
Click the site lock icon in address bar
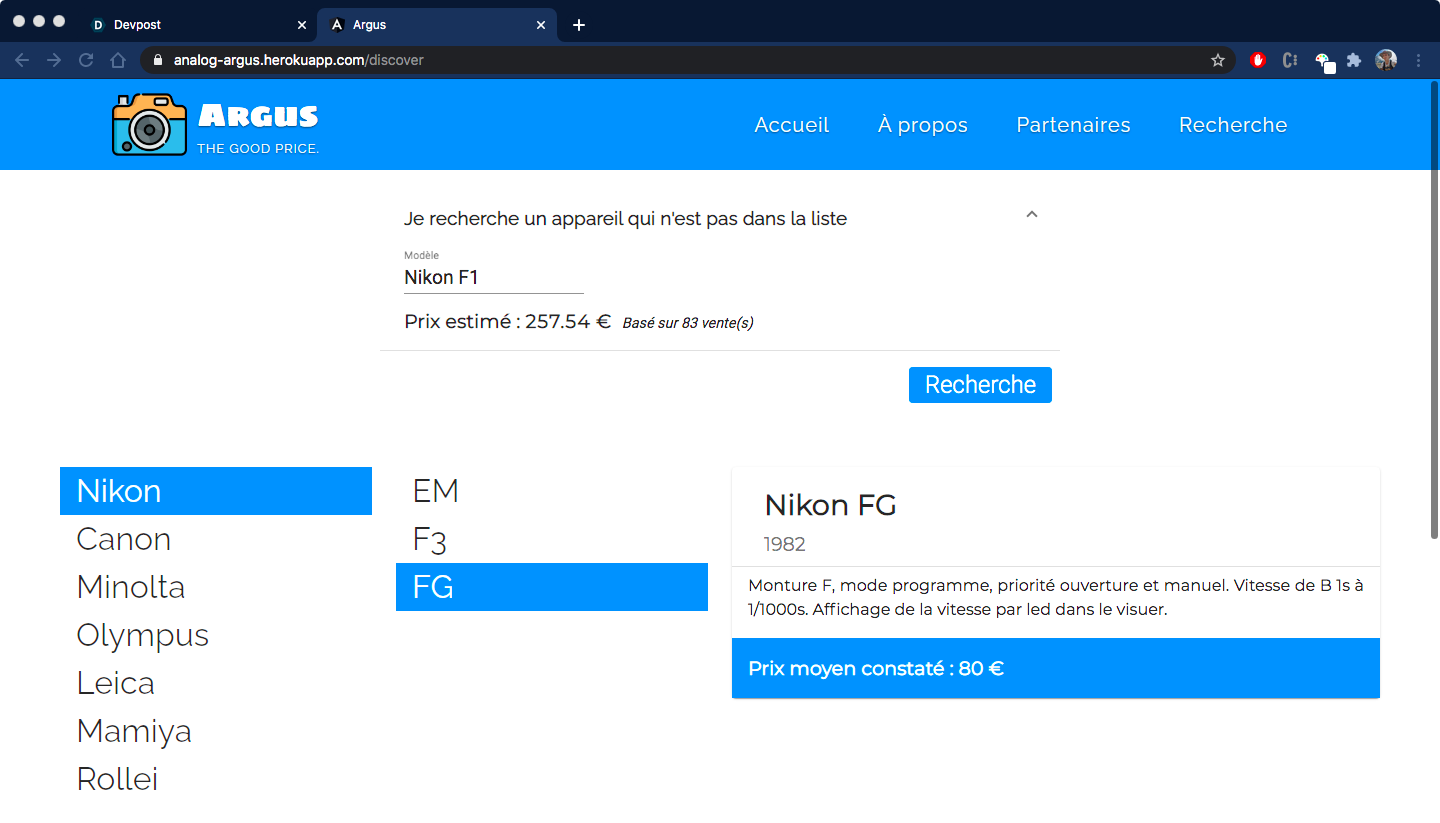157,60
